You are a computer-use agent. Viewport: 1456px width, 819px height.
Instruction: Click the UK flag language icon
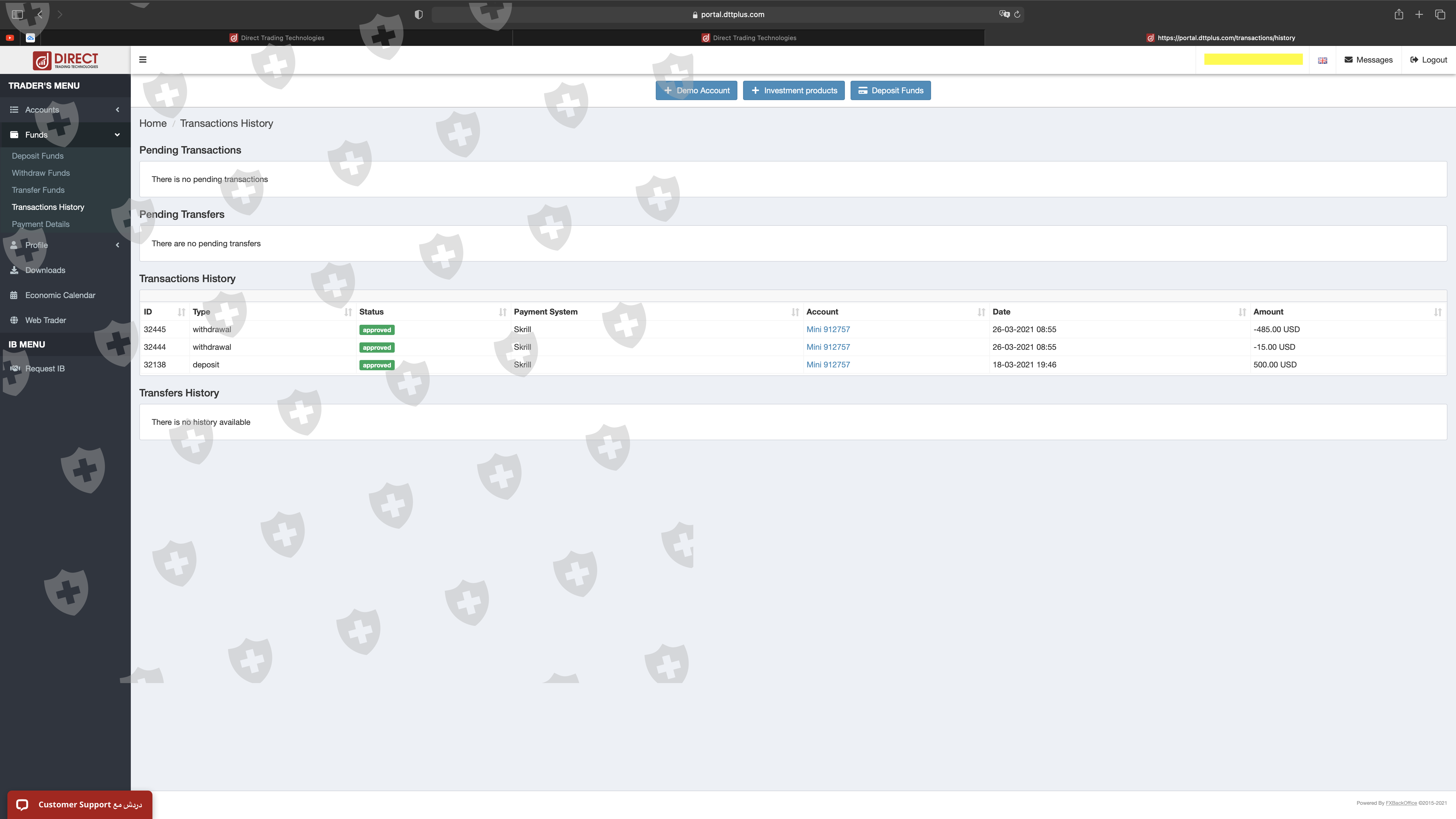pyautogui.click(x=1322, y=61)
